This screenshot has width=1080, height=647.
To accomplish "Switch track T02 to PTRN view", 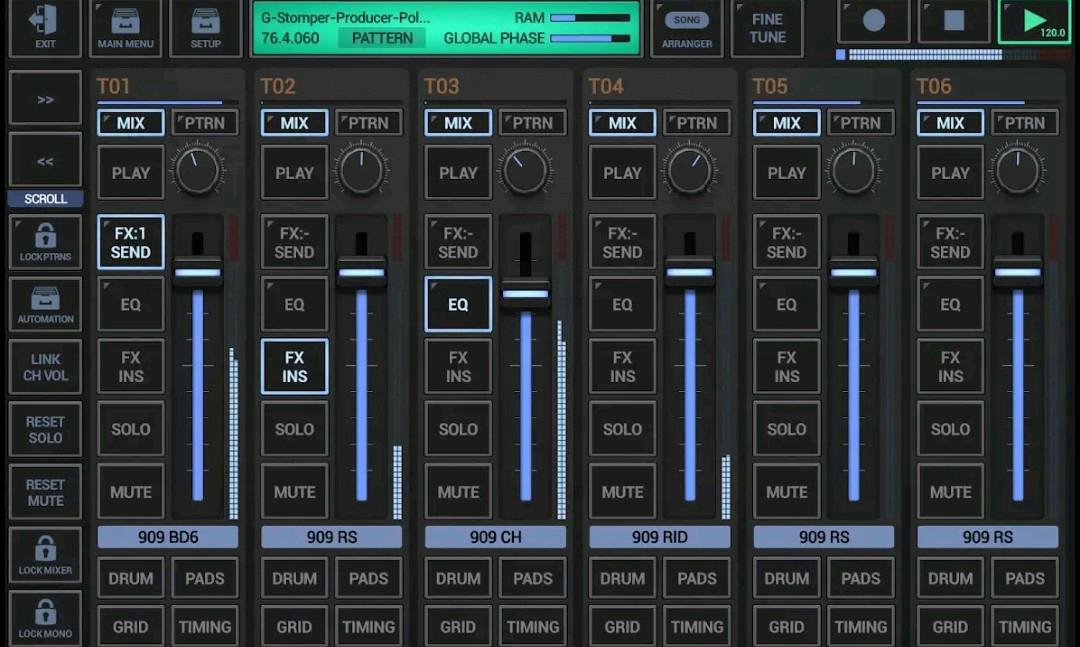I will click(369, 122).
